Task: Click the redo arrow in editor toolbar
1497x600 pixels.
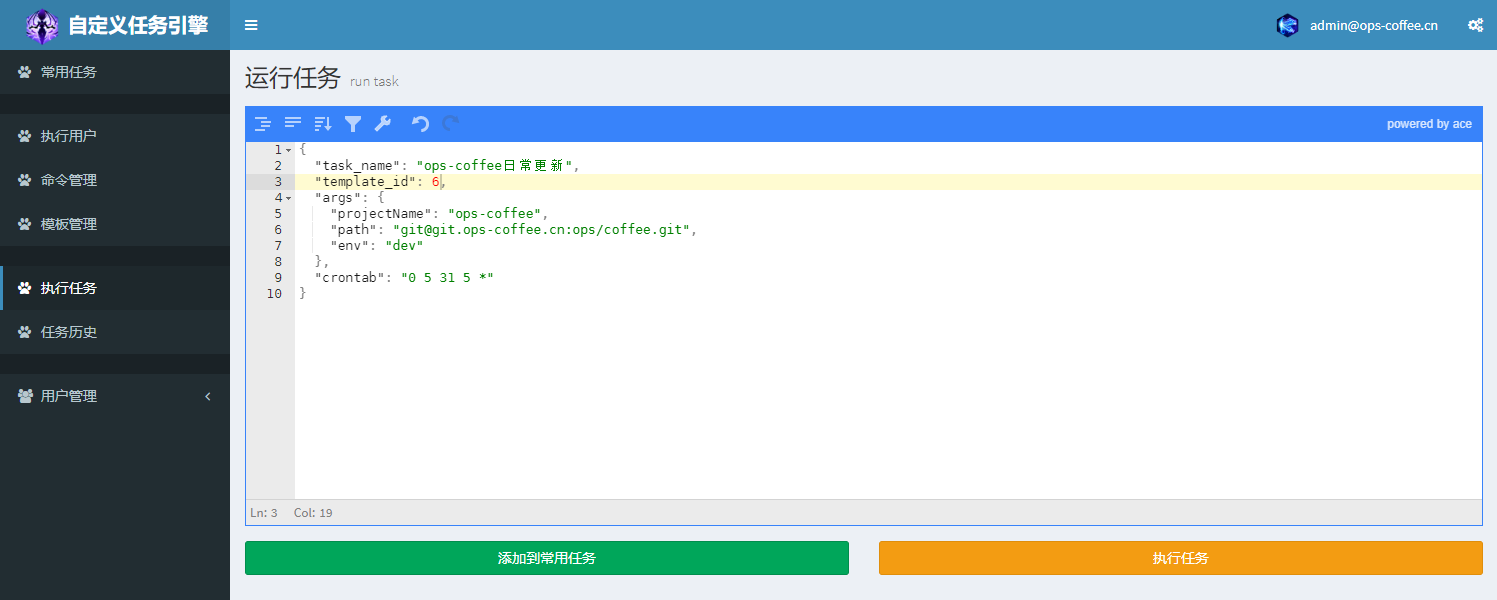Action: pos(451,124)
